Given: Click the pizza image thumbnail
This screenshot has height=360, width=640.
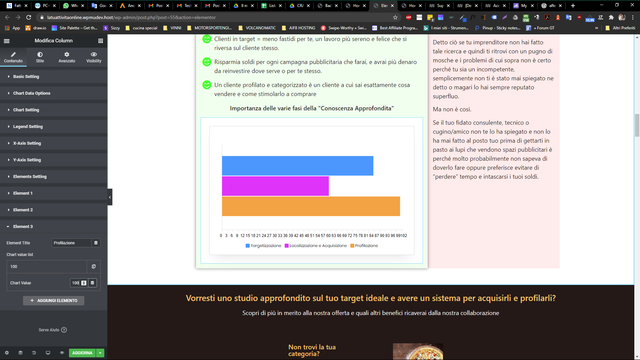Looking at the screenshot, I should pos(418,351).
